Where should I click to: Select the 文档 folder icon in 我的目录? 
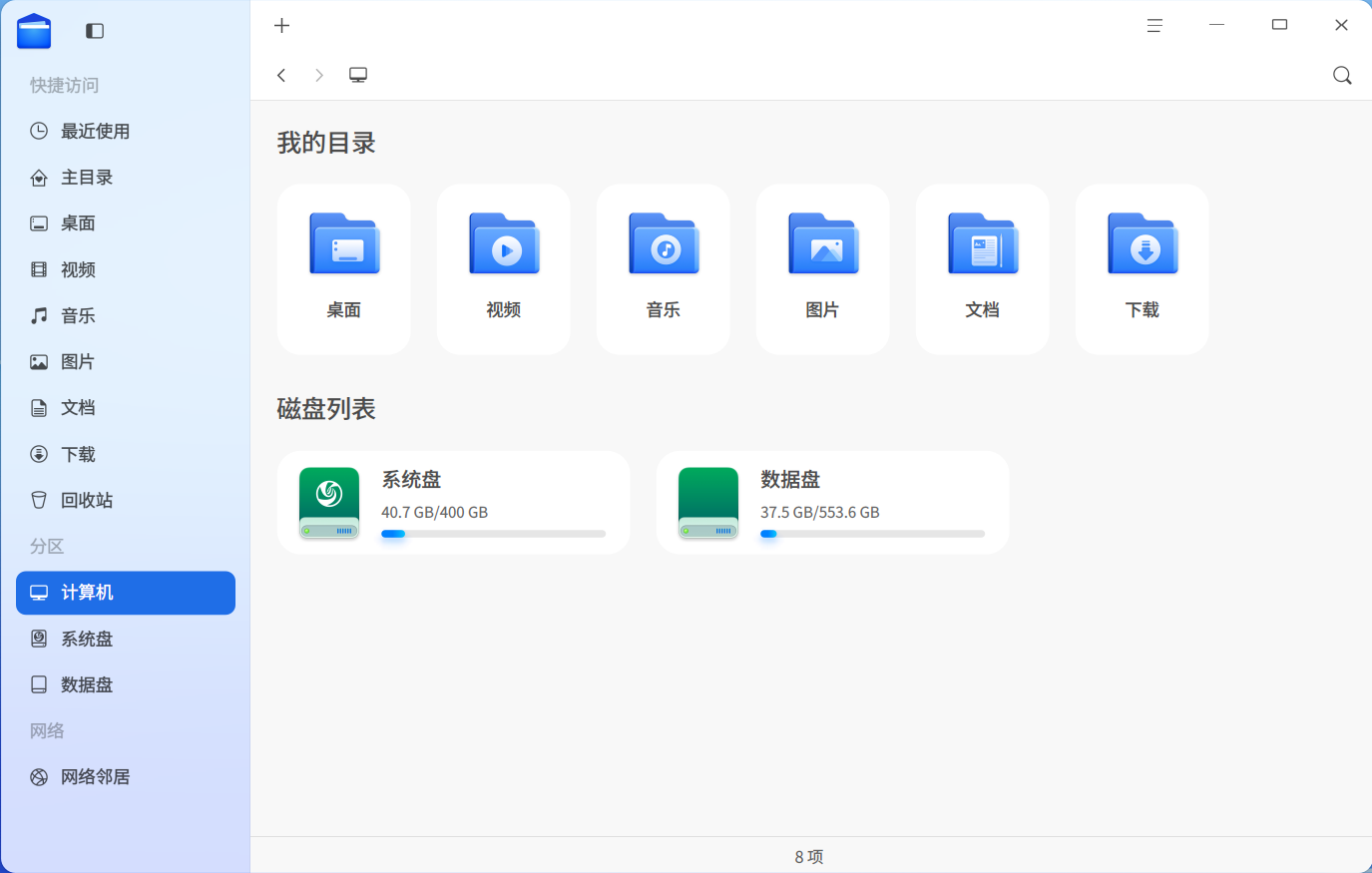click(983, 243)
